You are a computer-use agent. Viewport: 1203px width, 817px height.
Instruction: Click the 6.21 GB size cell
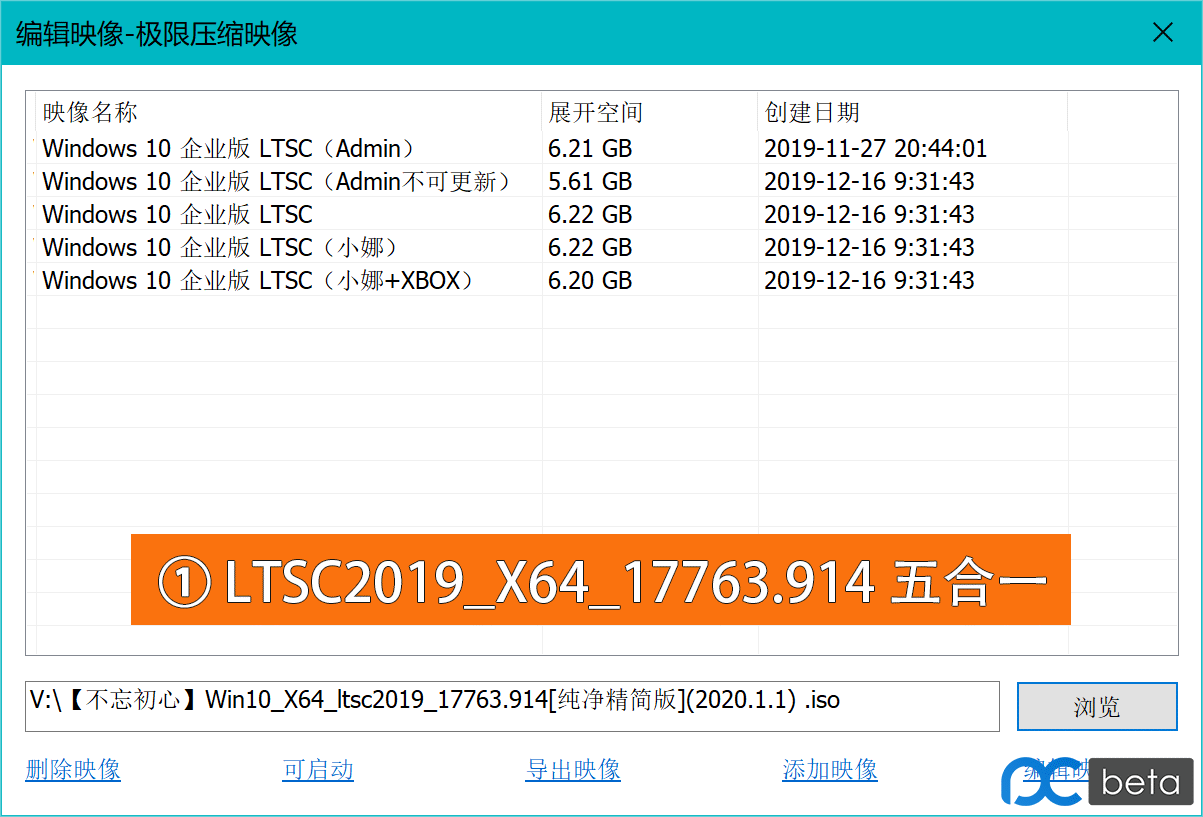(x=590, y=148)
